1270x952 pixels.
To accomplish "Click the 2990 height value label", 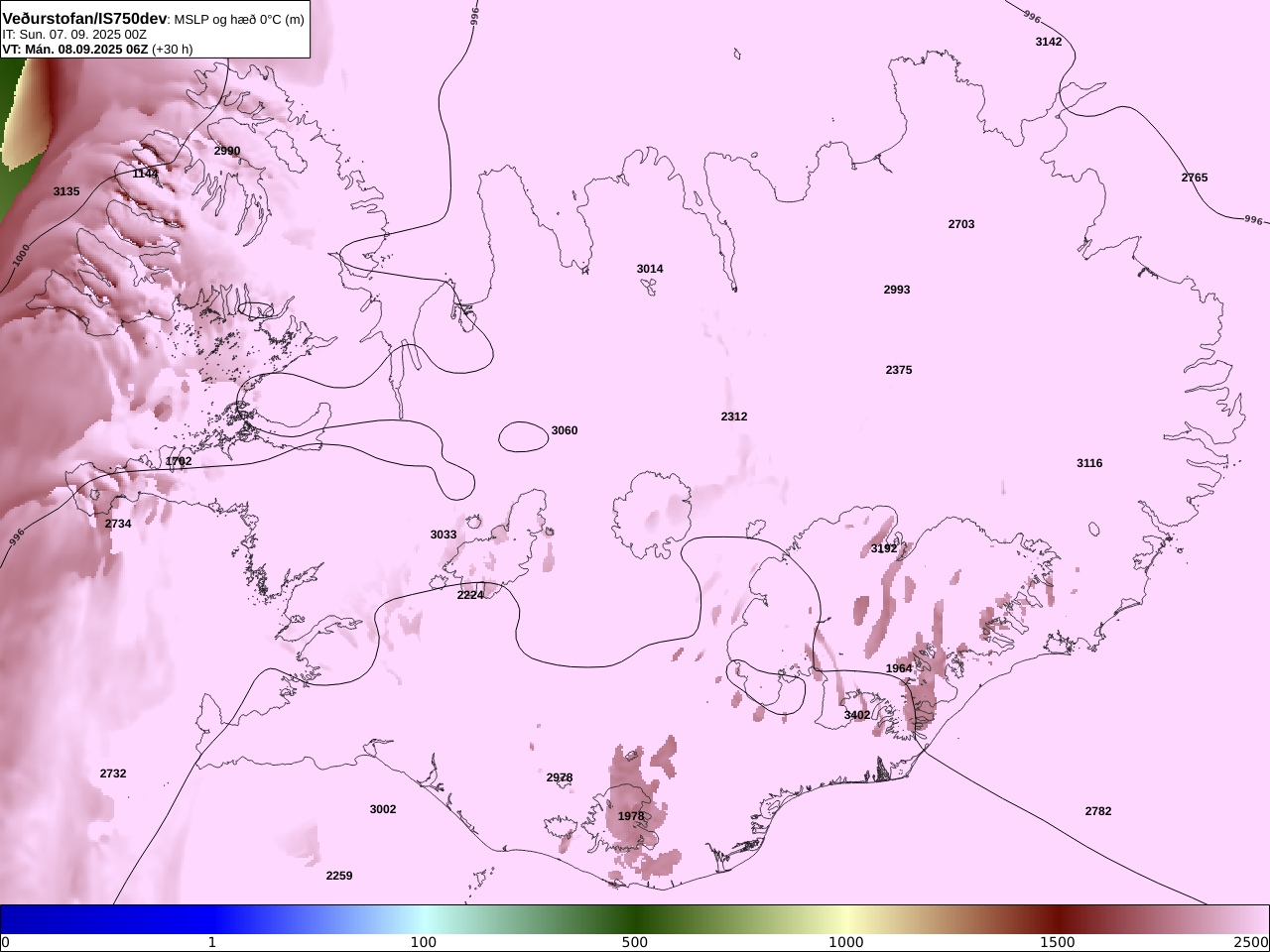I will [x=227, y=151].
